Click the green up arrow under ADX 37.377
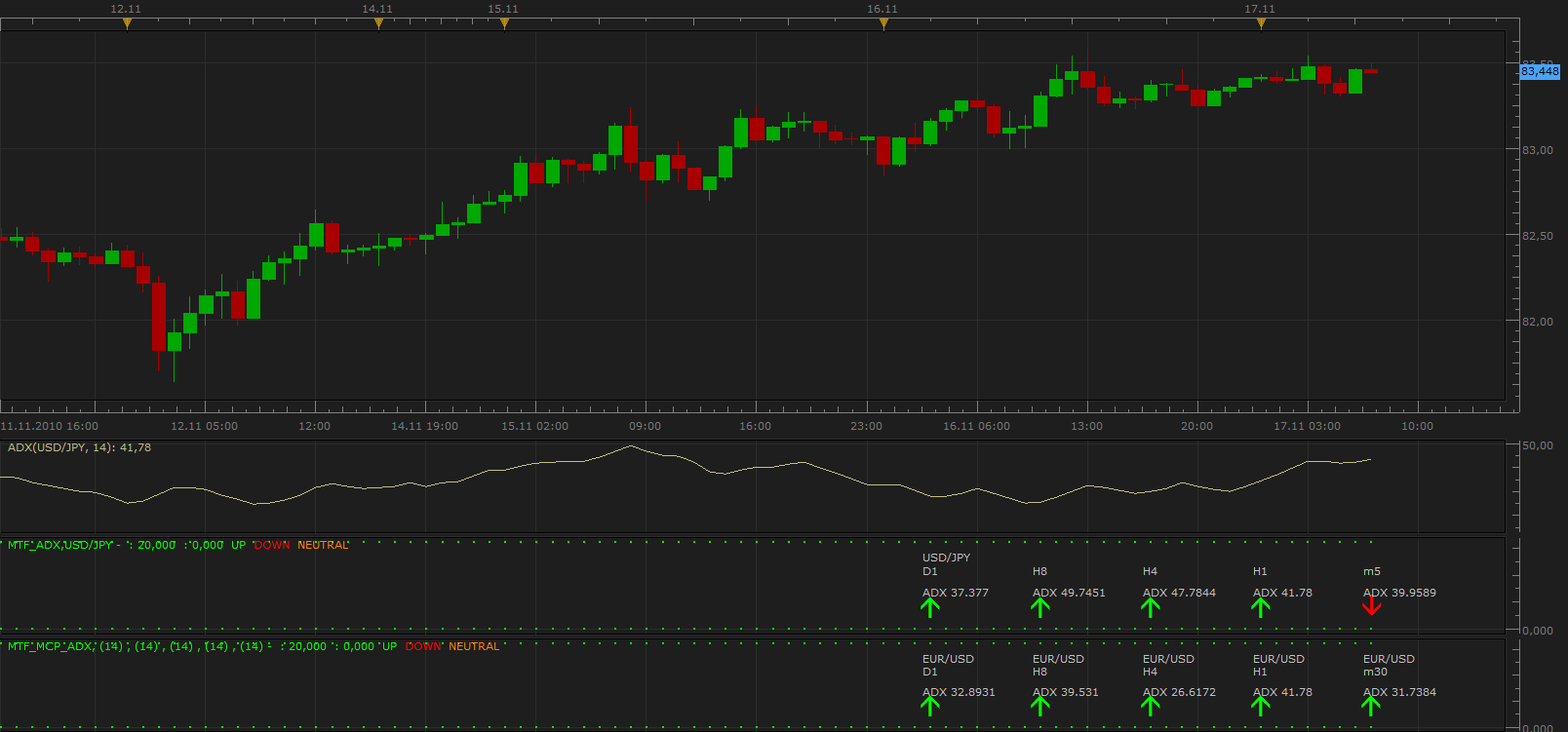 (x=930, y=607)
